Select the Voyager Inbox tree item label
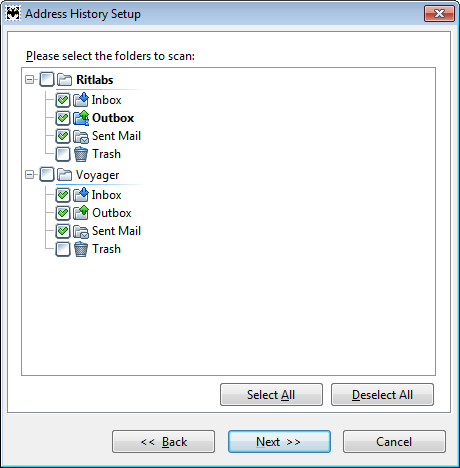 [106, 195]
